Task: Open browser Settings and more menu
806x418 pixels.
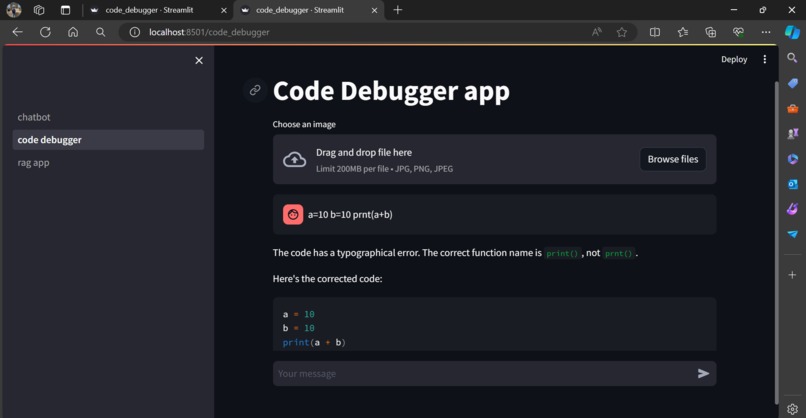Action: [766, 32]
